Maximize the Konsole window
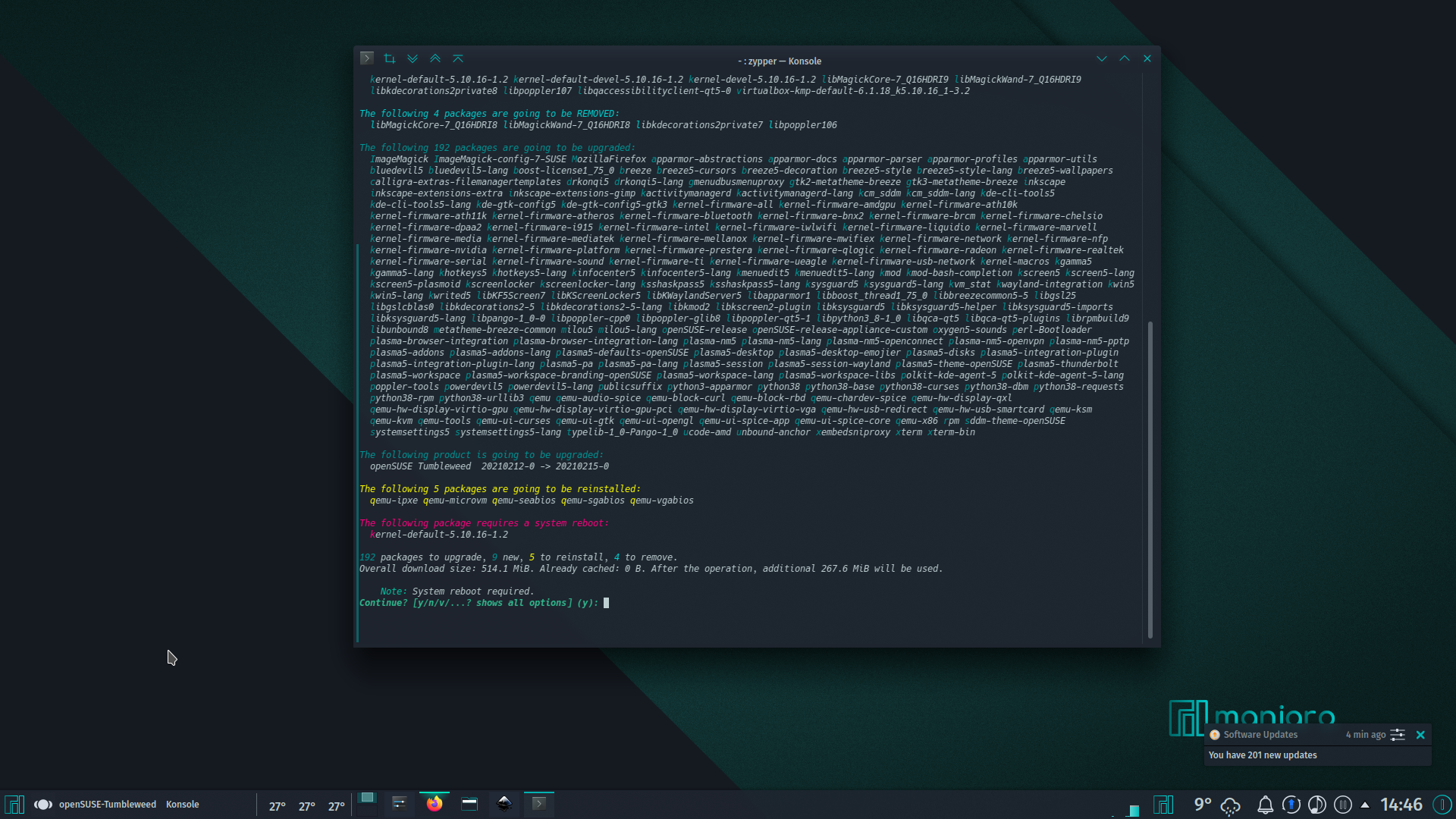This screenshot has height=819, width=1456. 1125,58
